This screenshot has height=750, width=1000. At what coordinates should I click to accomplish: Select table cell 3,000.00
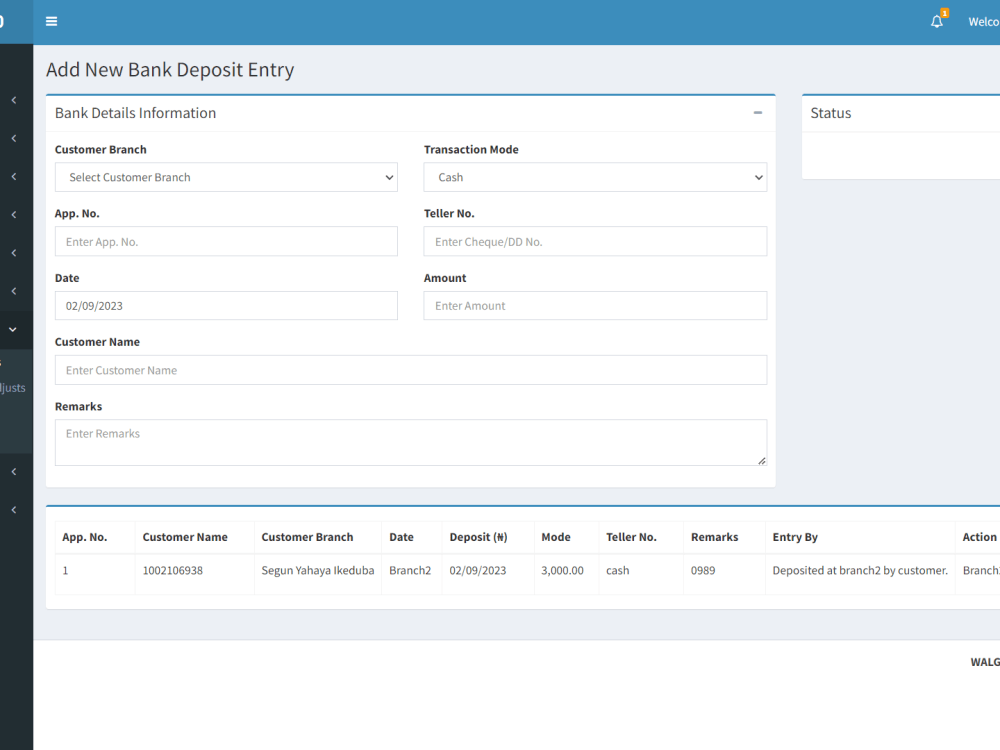[562, 571]
